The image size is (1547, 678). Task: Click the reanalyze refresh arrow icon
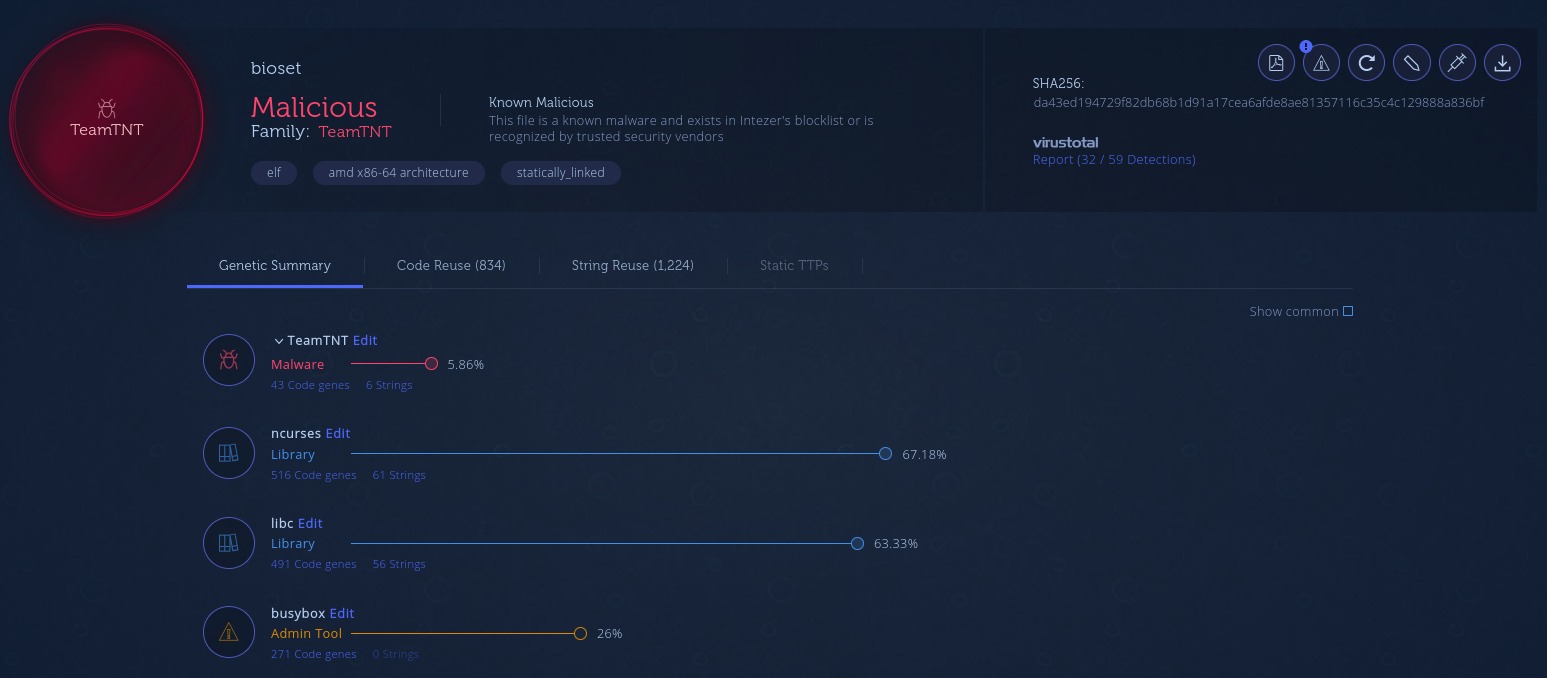pyautogui.click(x=1366, y=63)
